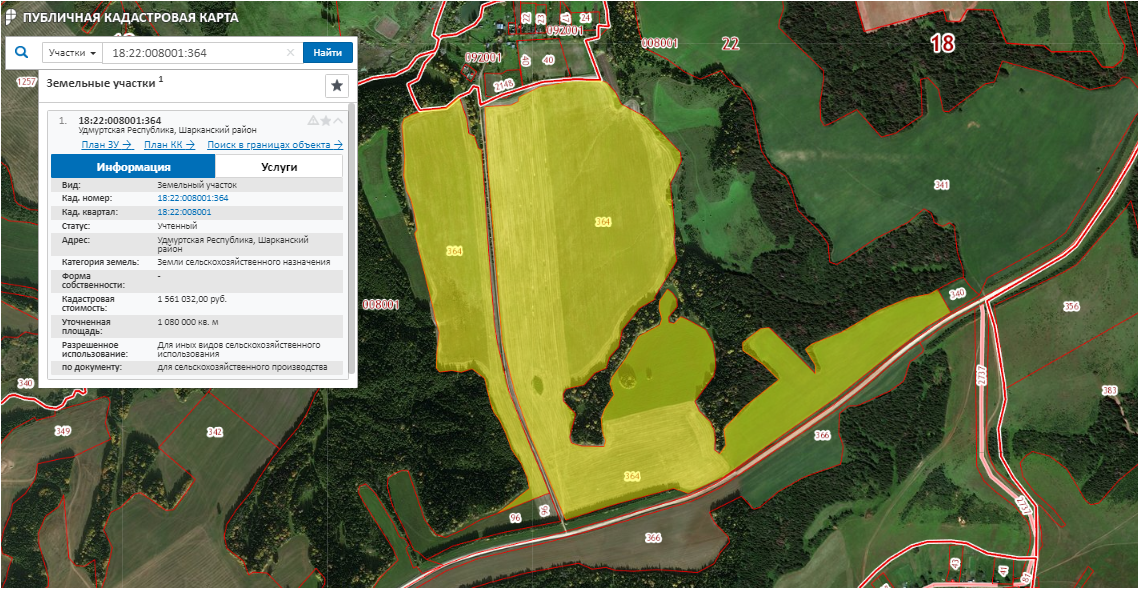Add result to favorites with small star
The height and width of the screenshot is (589, 1139).
pyautogui.click(x=326, y=121)
